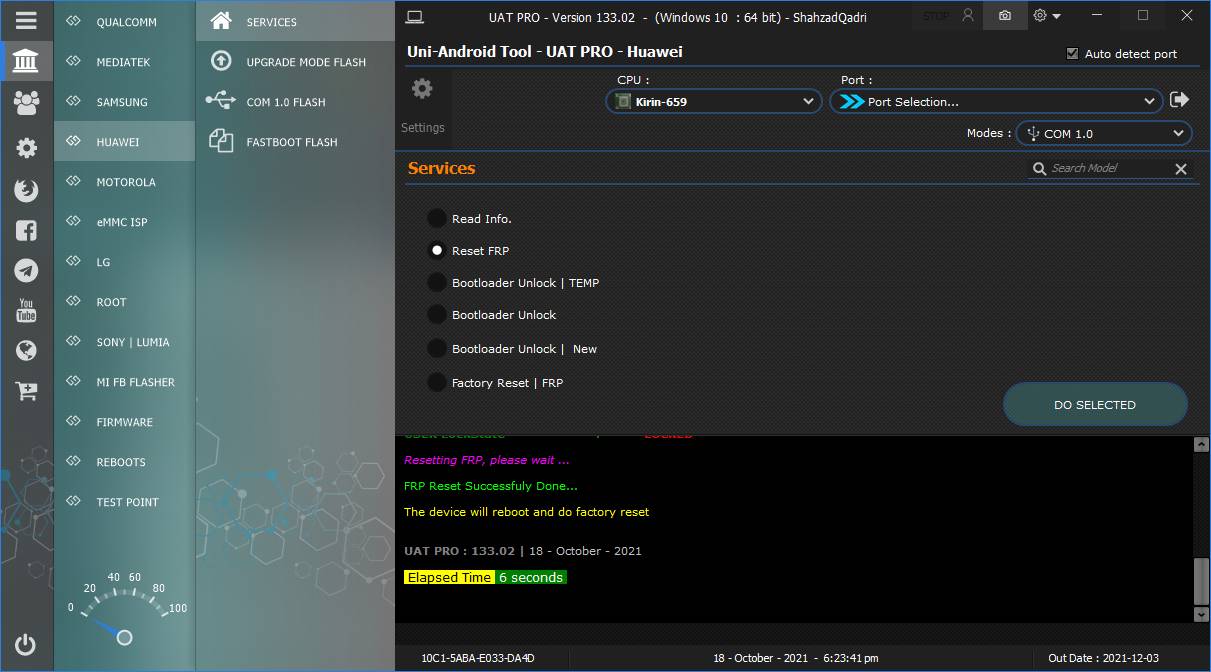This screenshot has width=1211, height=672.
Task: Open the TEST POINT menu item
Action: pos(124,502)
